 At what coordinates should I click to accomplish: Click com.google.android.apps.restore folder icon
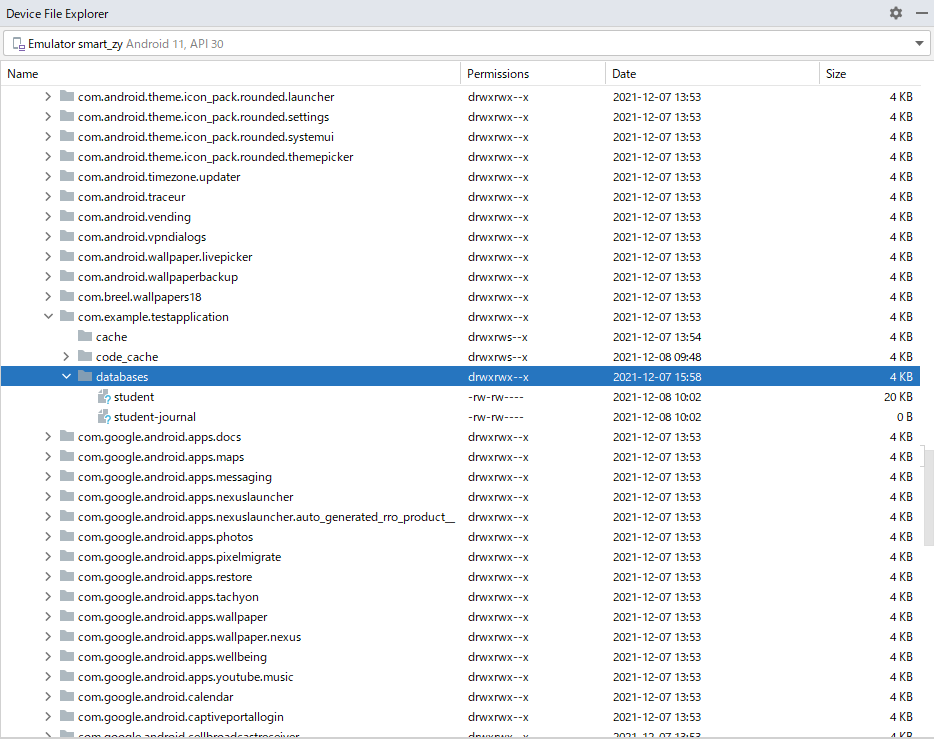point(67,576)
